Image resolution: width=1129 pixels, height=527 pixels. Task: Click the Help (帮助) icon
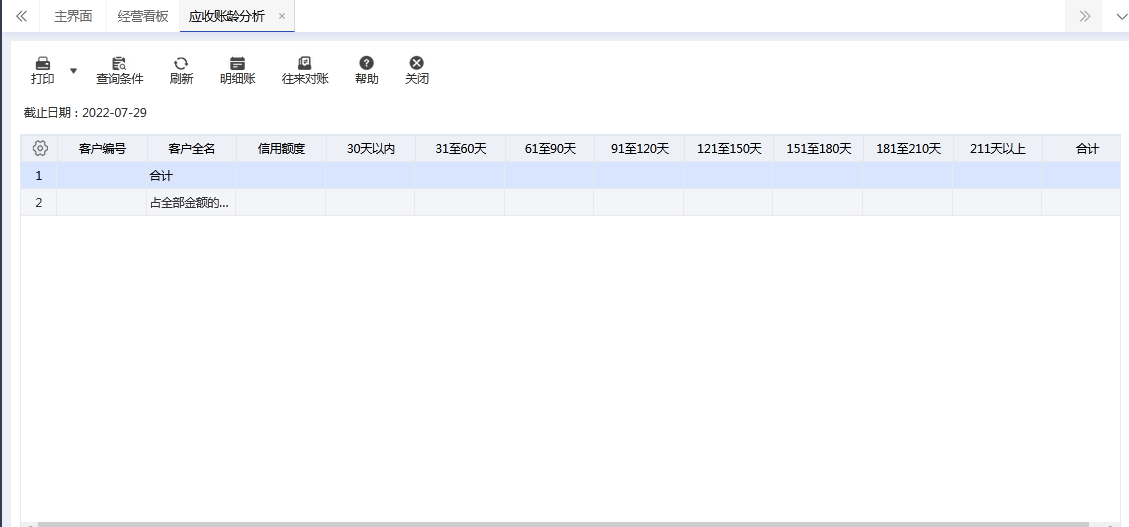point(366,64)
